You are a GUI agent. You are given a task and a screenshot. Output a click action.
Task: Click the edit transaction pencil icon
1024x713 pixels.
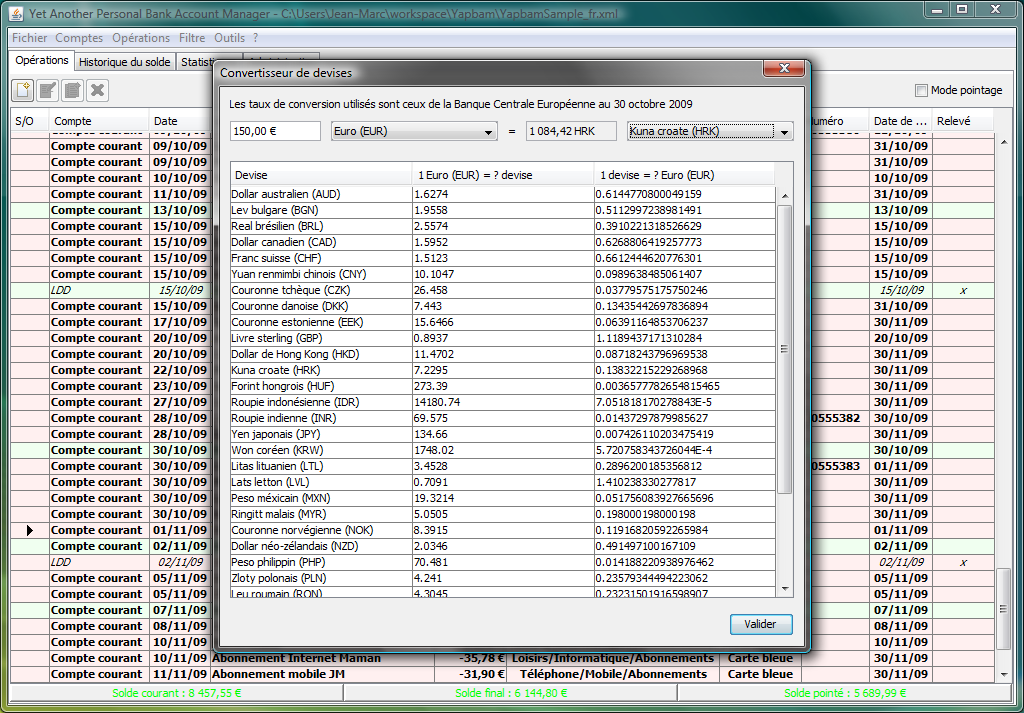[x=48, y=90]
